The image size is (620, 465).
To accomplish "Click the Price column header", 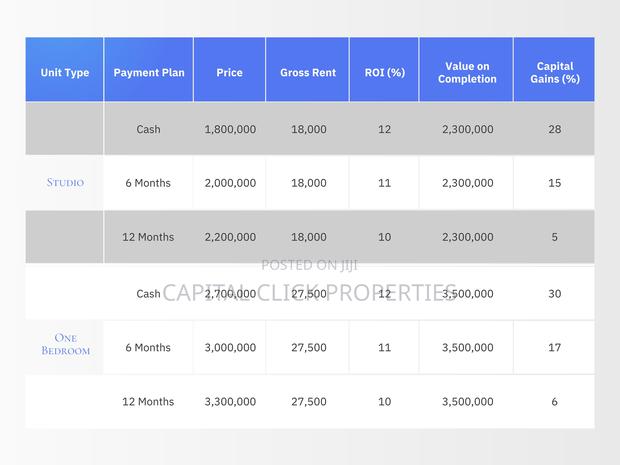I will pos(229,73).
